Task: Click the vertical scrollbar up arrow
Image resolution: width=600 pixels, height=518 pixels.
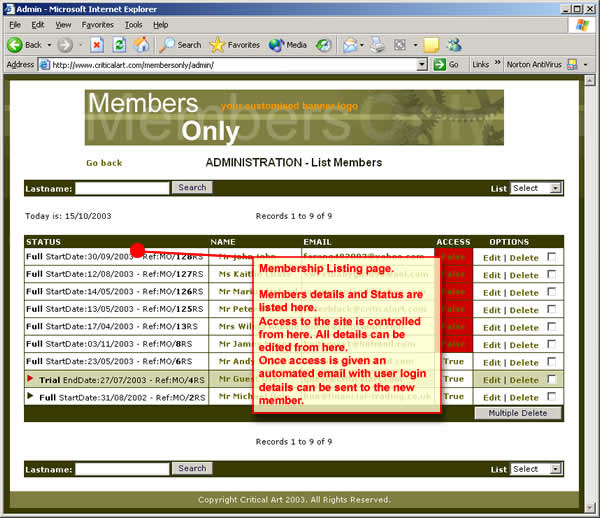Action: point(590,80)
